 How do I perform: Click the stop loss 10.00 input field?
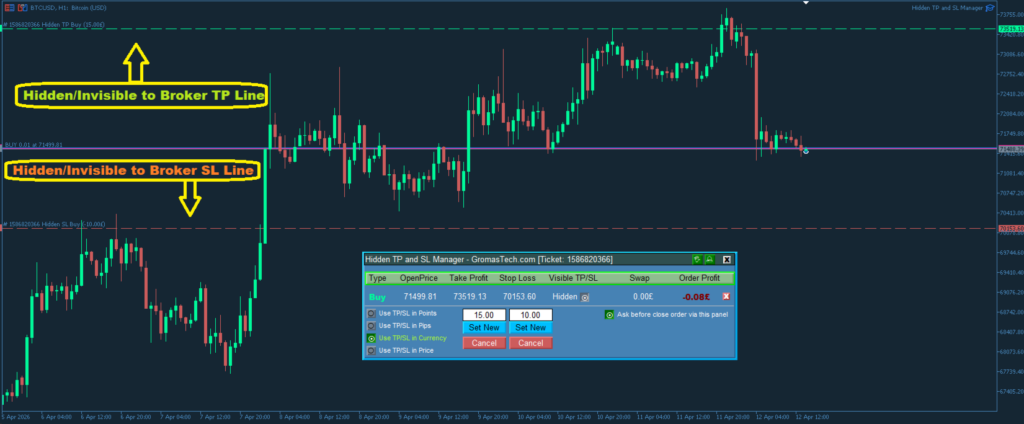coord(531,315)
